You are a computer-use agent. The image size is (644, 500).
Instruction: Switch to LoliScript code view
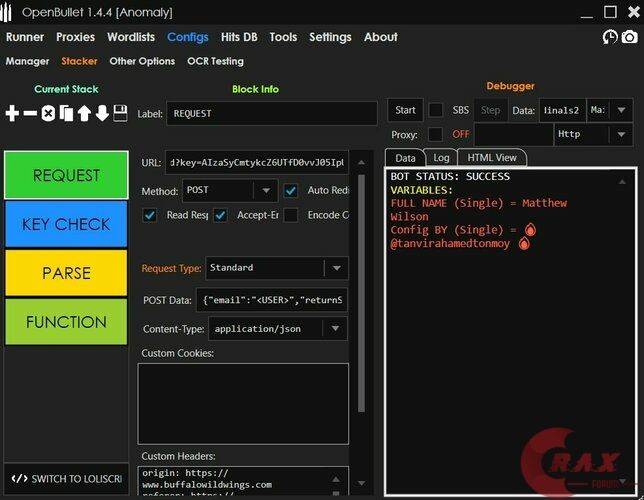pos(66,479)
